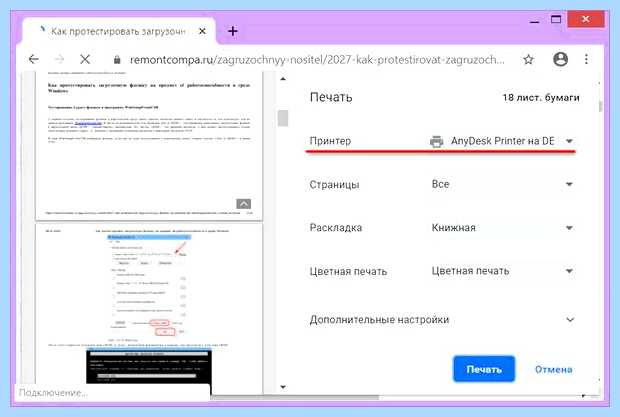Screen dimensions: 620x417
Task: Click the print settings panel scrollbar
Action: coord(601,106)
